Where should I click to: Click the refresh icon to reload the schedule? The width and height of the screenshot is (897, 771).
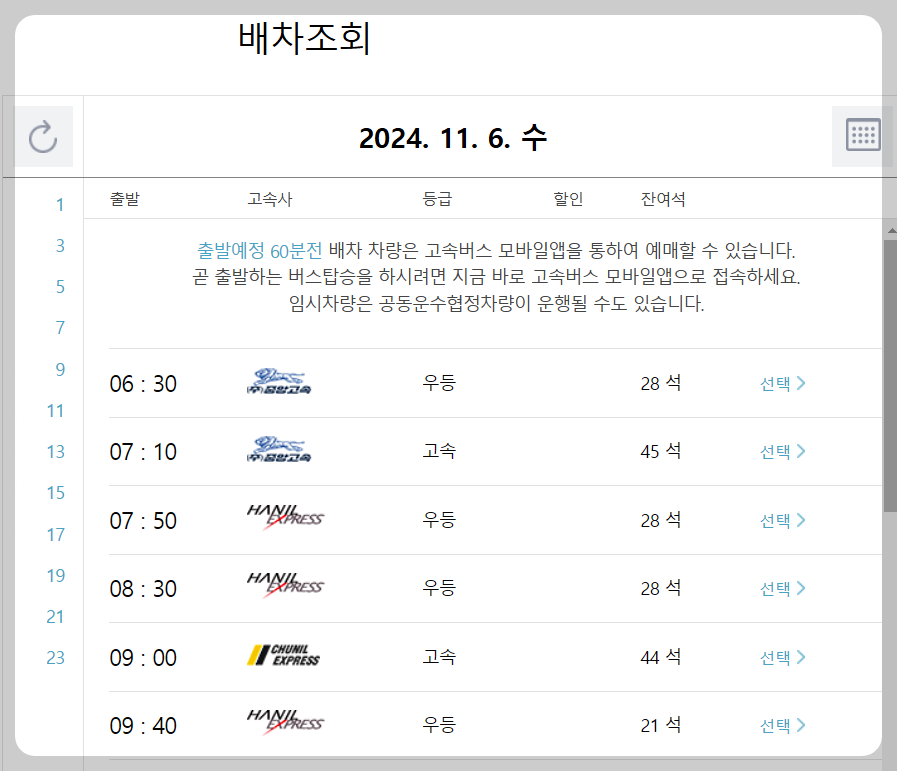44,137
